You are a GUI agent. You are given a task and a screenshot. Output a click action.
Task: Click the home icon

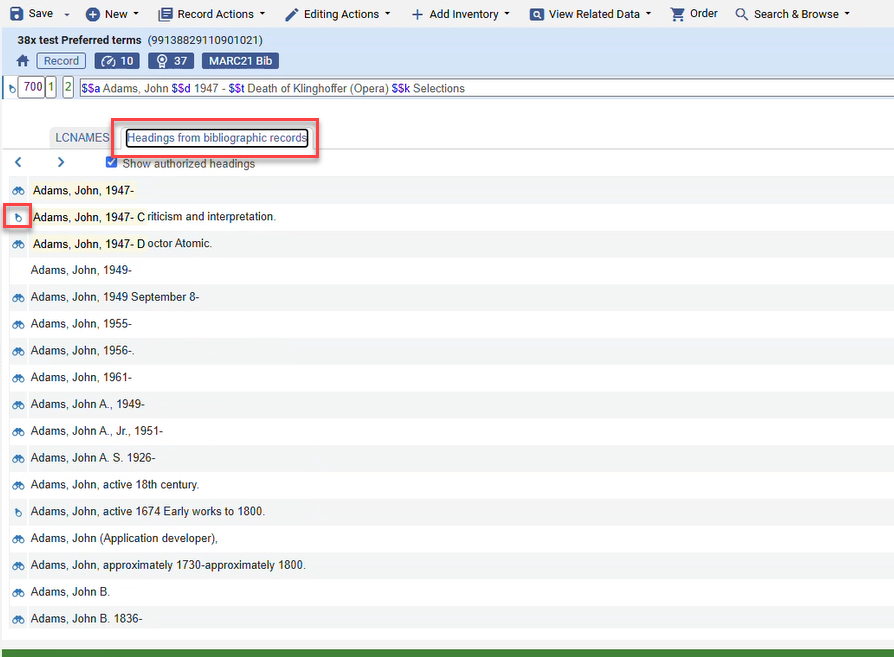[23, 60]
